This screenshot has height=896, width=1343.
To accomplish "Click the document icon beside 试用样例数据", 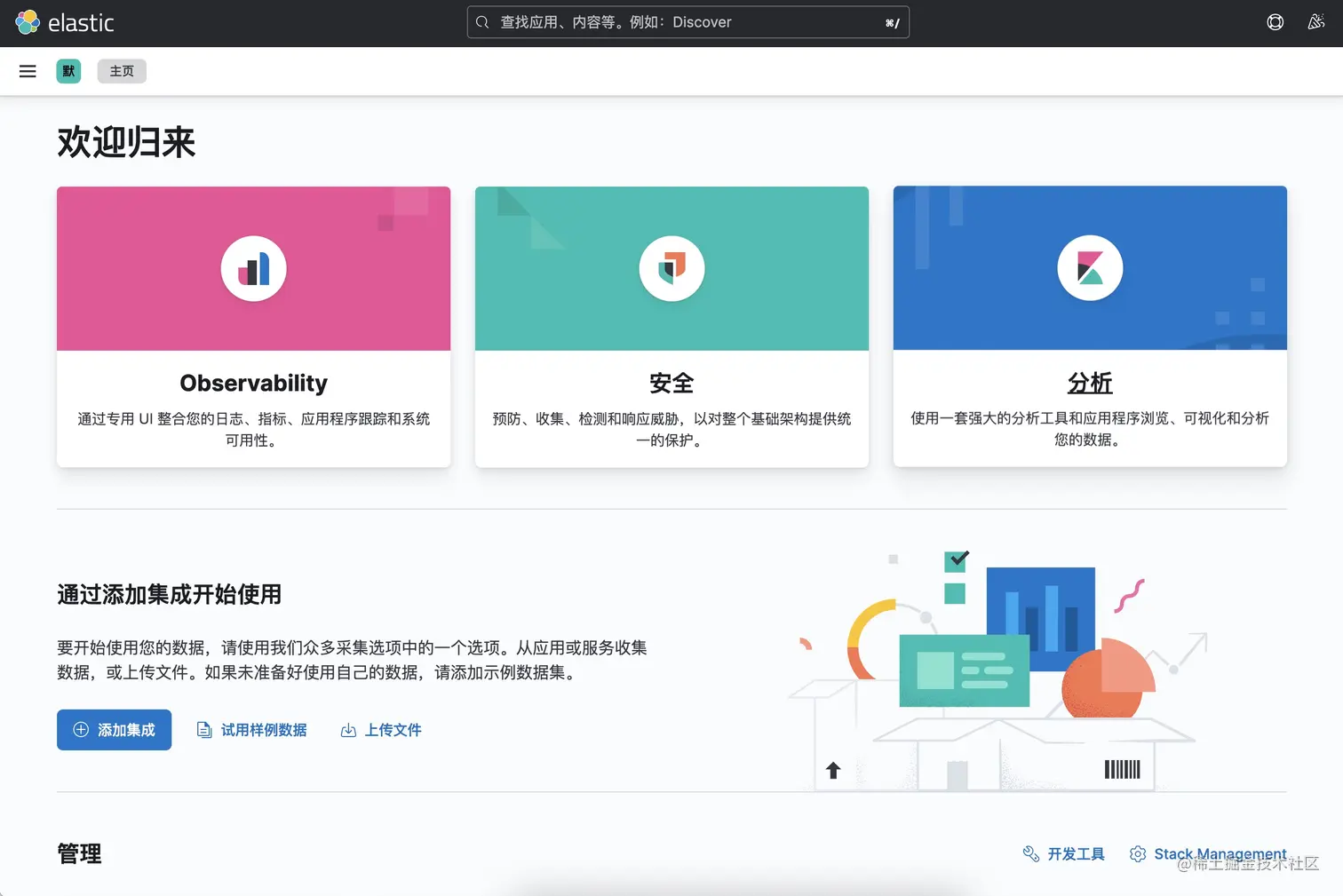I will [x=204, y=730].
